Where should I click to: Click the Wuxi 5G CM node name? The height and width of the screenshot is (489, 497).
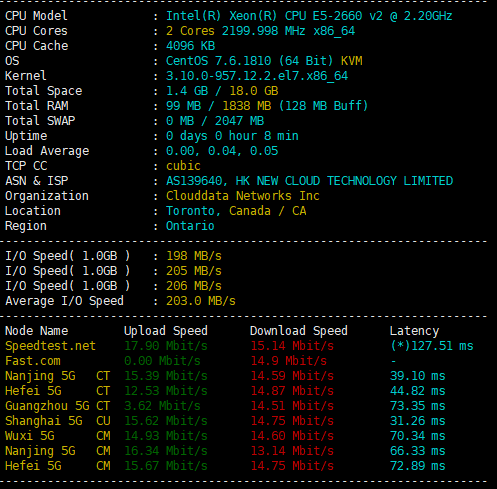point(57,436)
